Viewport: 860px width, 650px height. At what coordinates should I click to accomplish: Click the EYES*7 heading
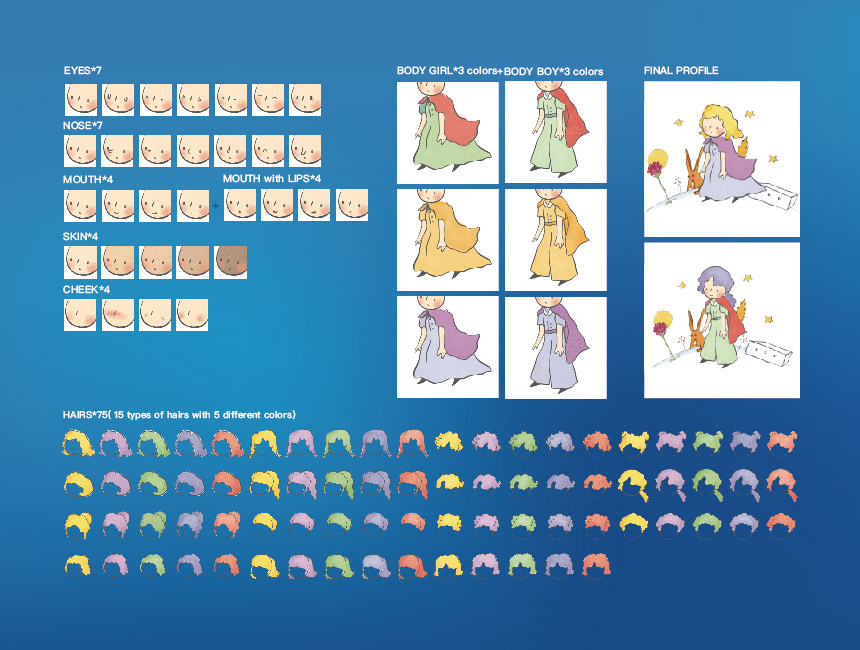pos(82,71)
